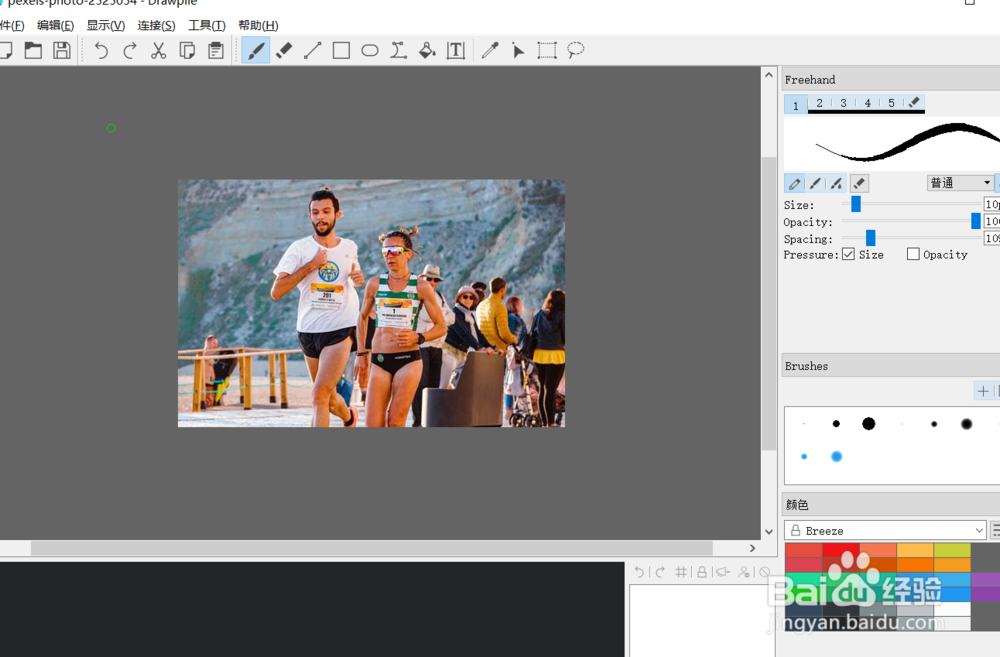Open the Breeze palette dropdown

point(885,531)
